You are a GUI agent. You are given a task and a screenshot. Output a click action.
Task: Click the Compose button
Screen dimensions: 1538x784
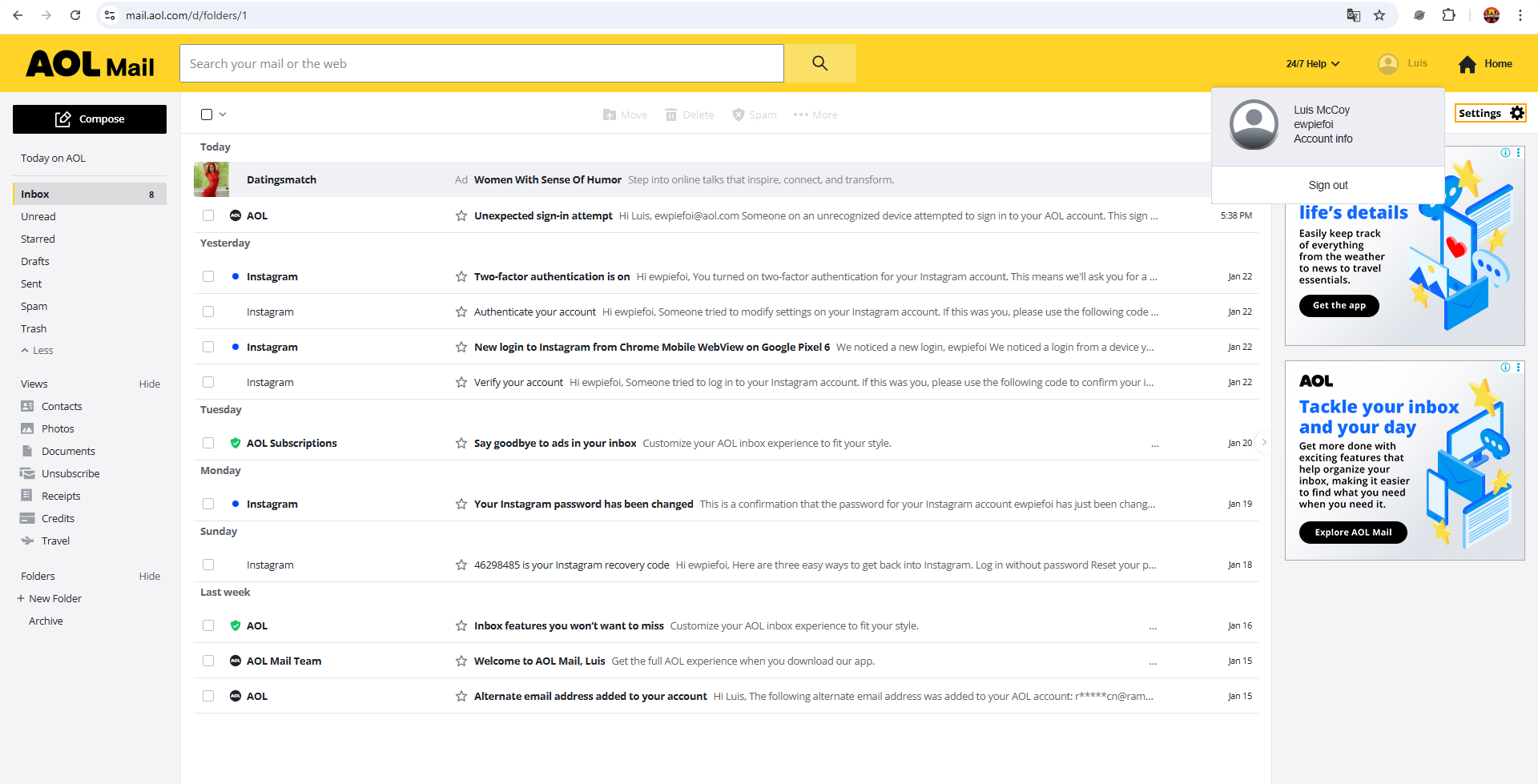90,119
